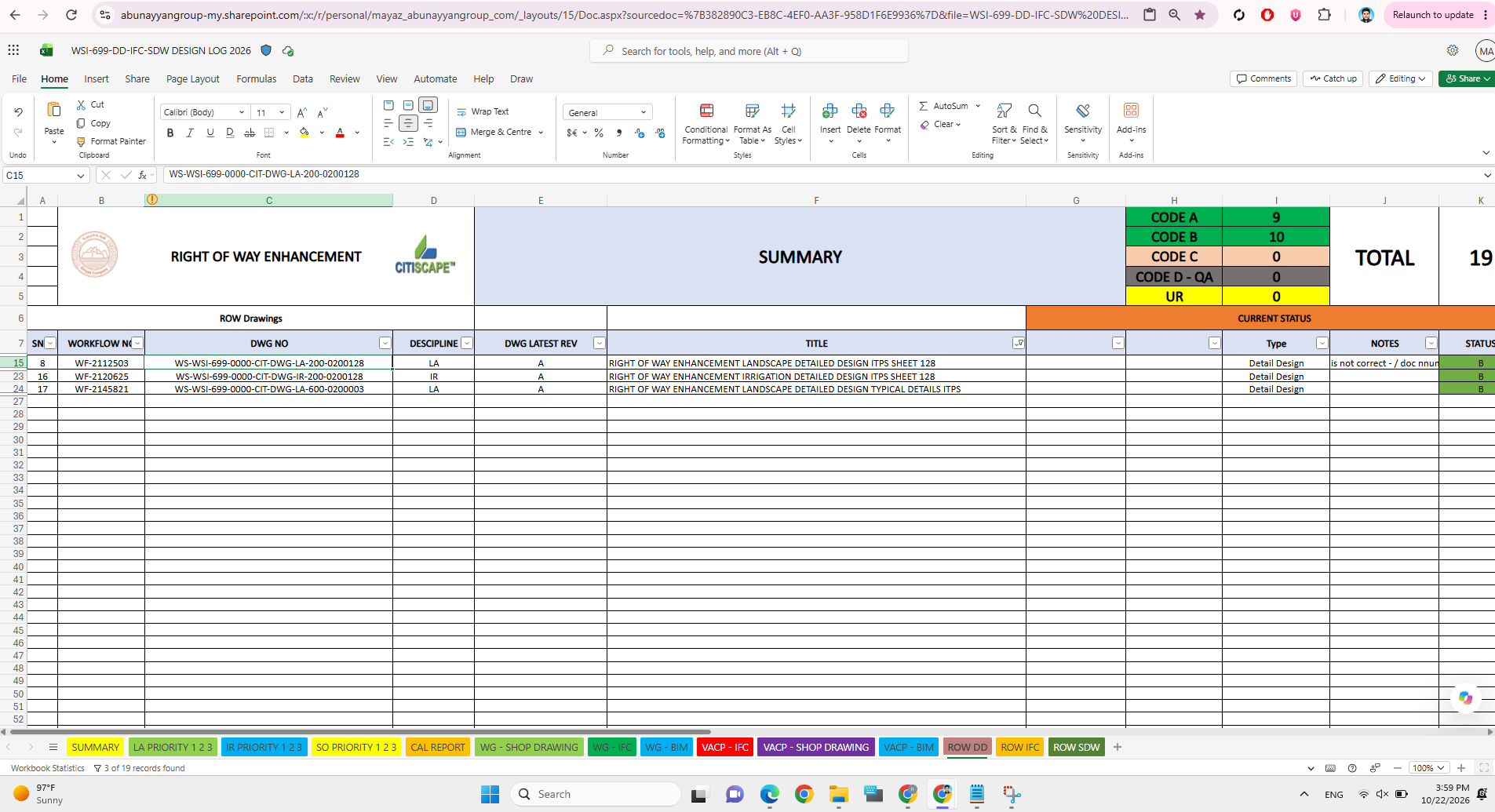Toggle Italic formatting

[x=190, y=133]
